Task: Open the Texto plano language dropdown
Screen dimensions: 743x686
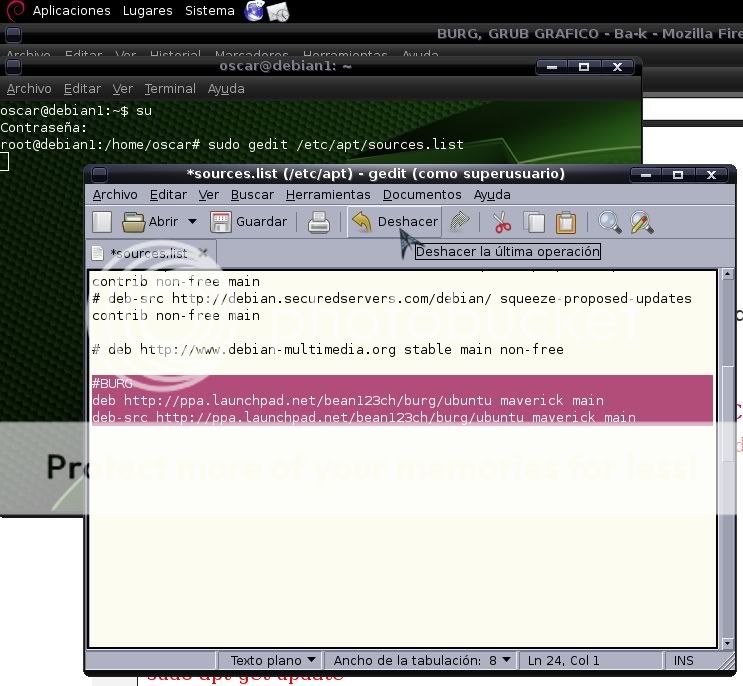Action: tap(272, 660)
